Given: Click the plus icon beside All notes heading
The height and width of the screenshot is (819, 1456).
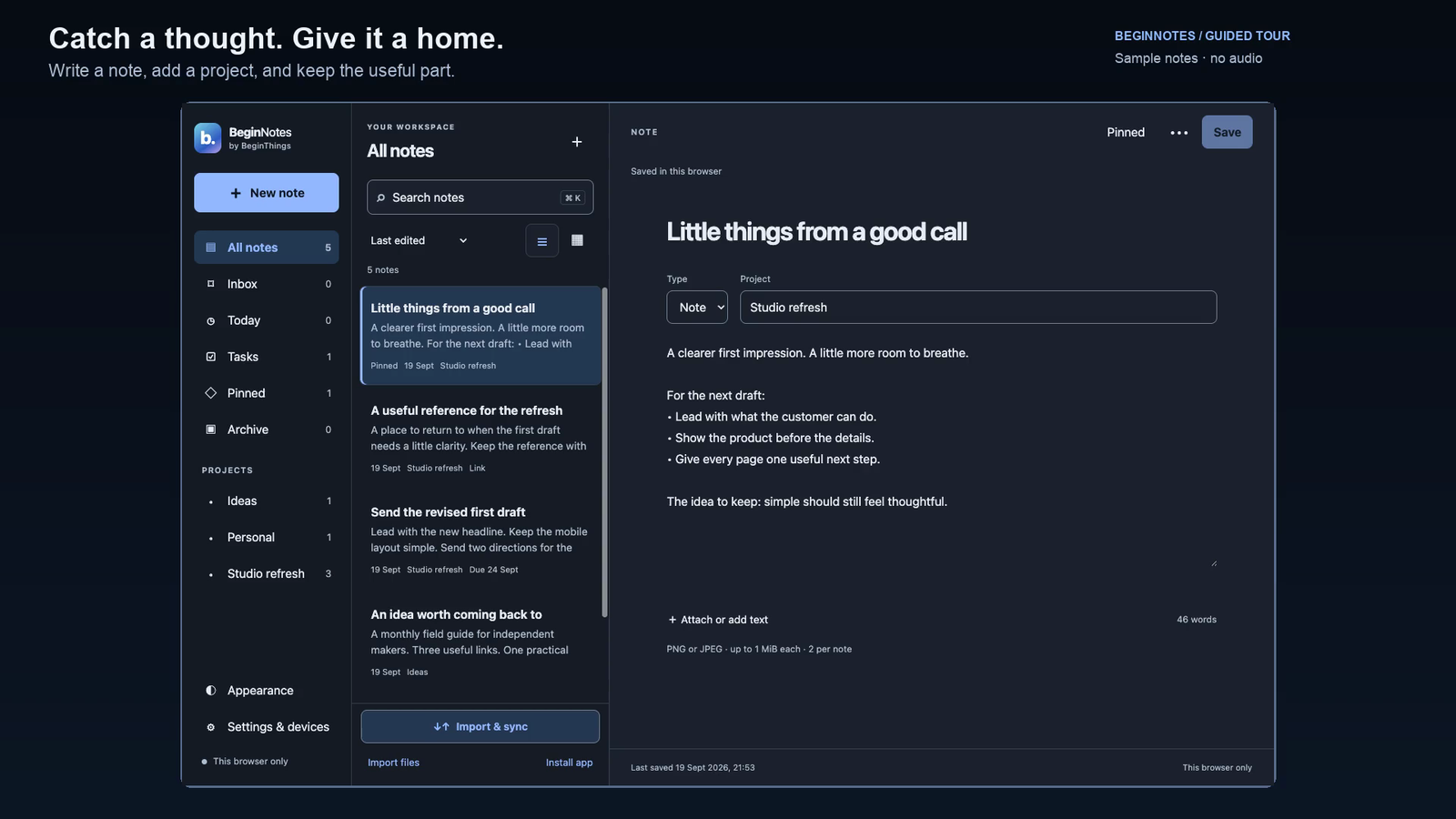Looking at the screenshot, I should click(577, 142).
